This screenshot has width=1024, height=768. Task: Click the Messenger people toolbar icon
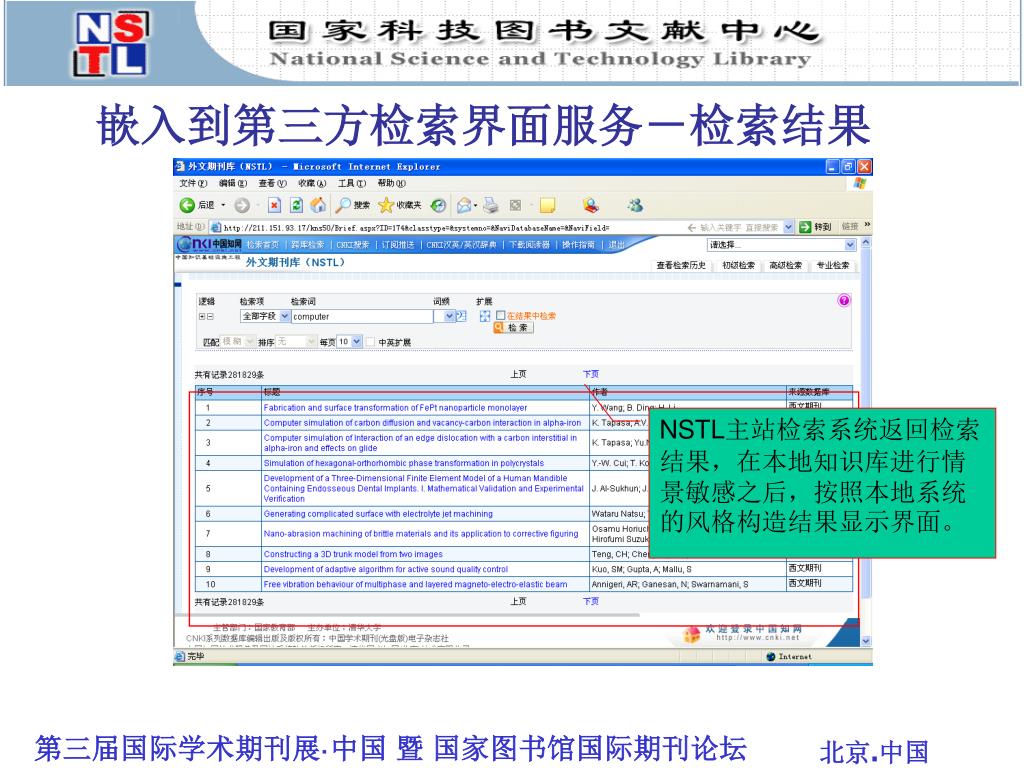click(x=635, y=205)
